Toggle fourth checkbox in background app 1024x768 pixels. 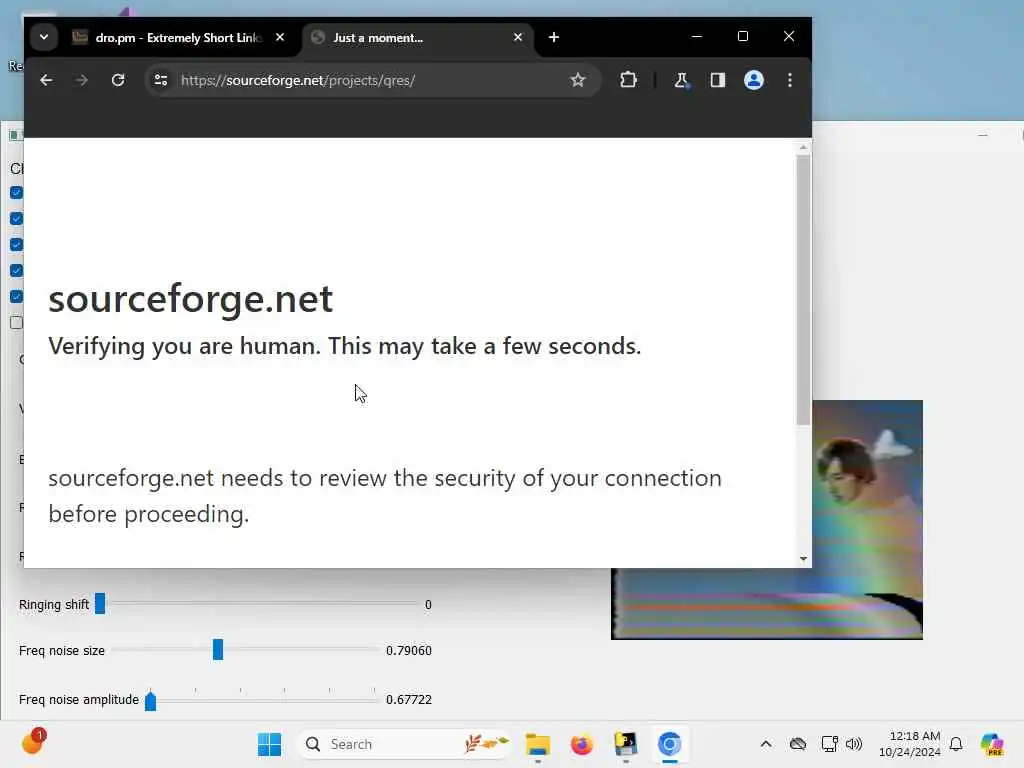[16, 270]
